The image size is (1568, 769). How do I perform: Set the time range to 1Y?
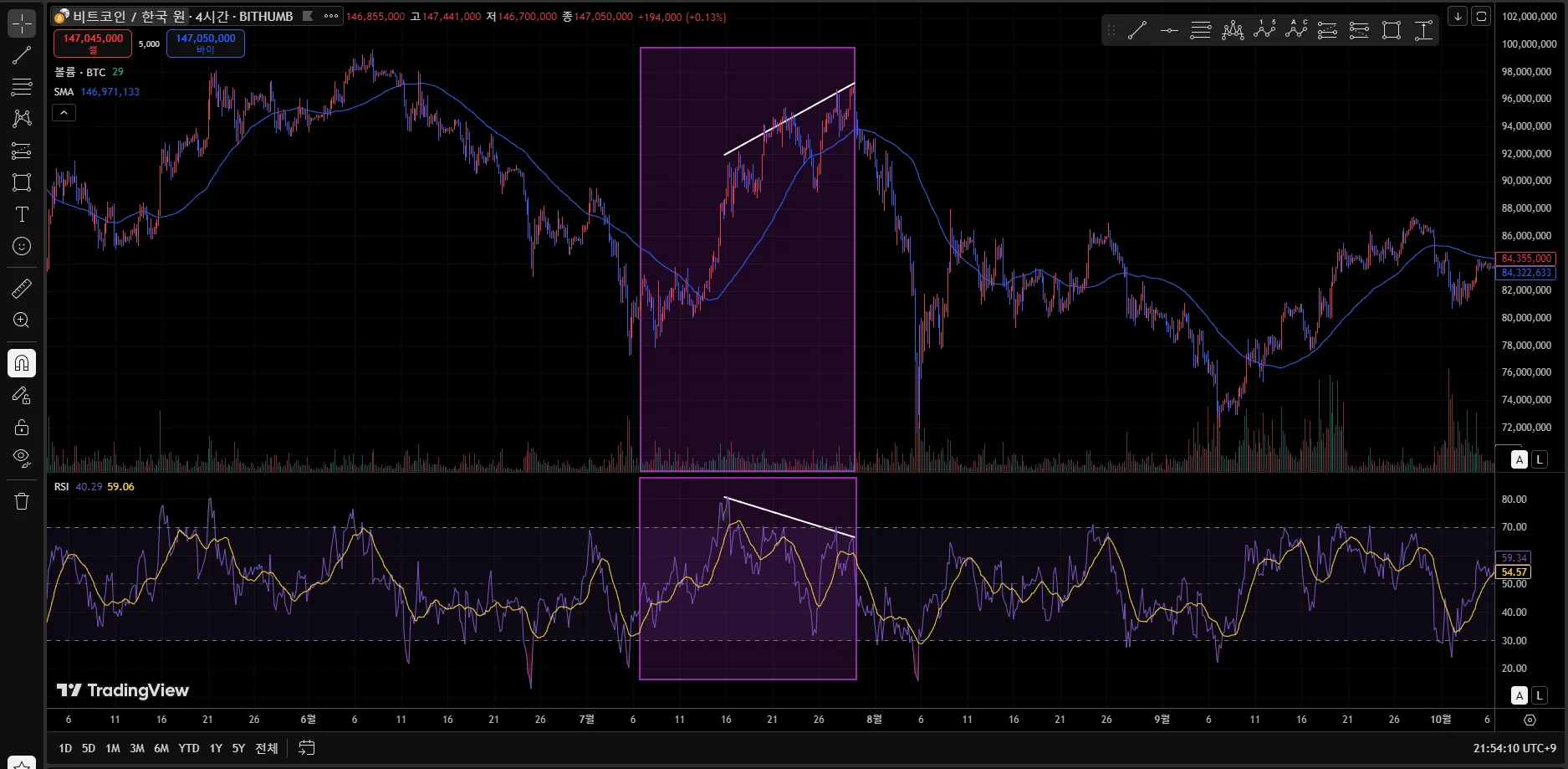pyautogui.click(x=216, y=748)
